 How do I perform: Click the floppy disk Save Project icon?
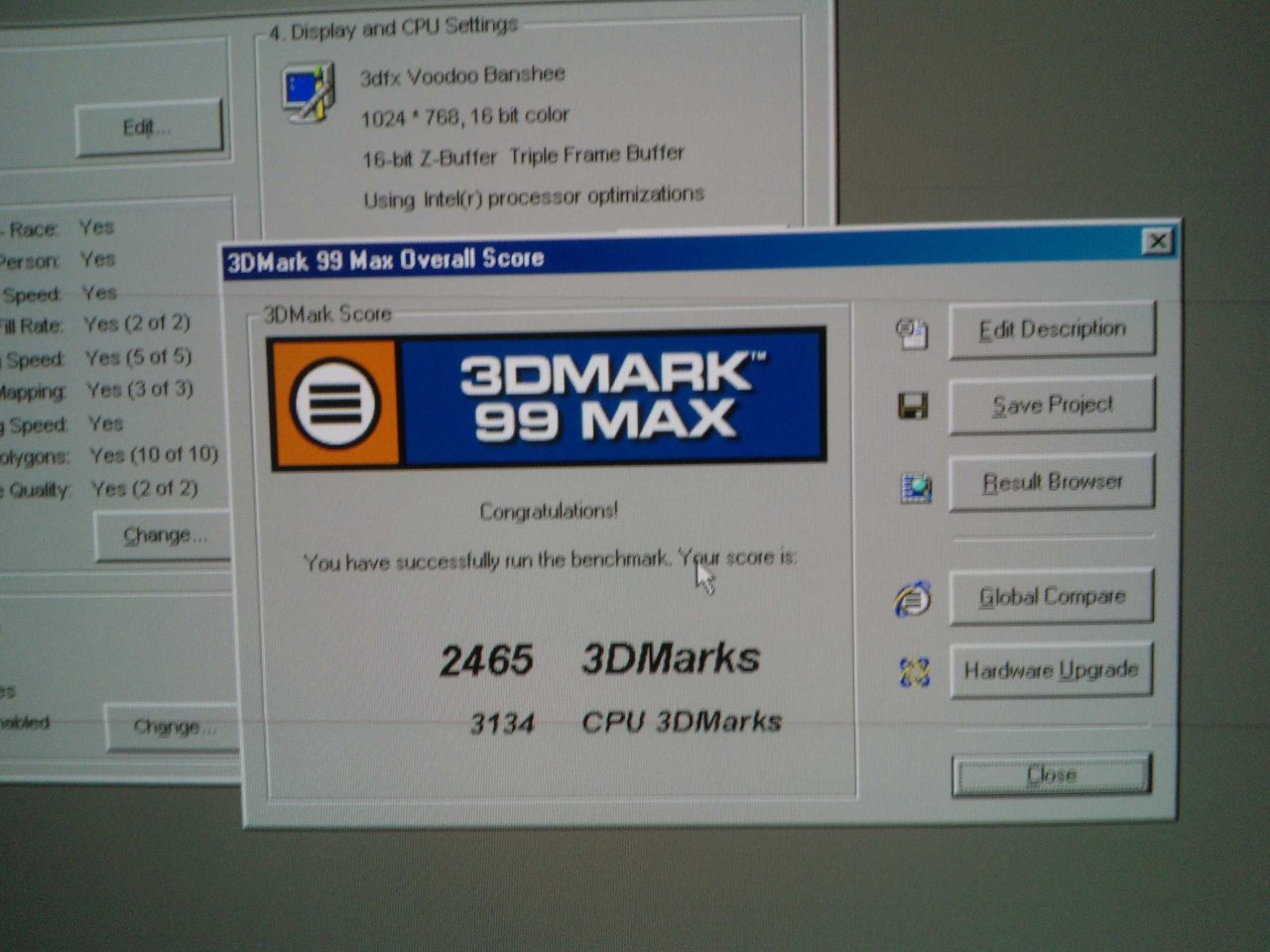913,406
